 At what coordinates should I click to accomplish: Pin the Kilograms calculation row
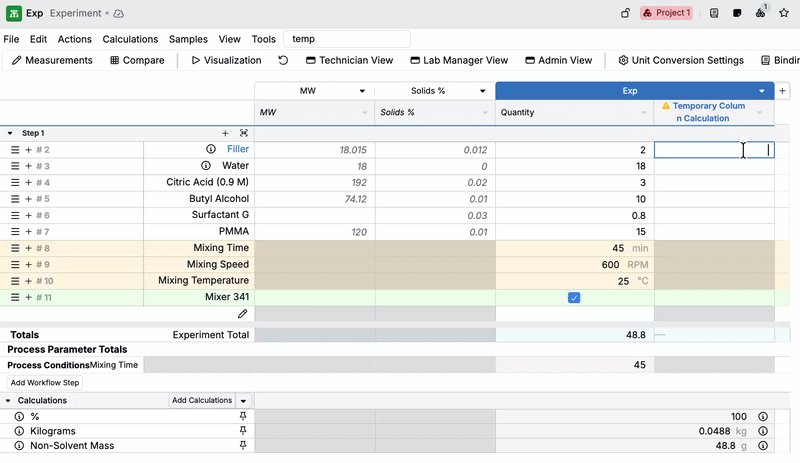click(242, 432)
